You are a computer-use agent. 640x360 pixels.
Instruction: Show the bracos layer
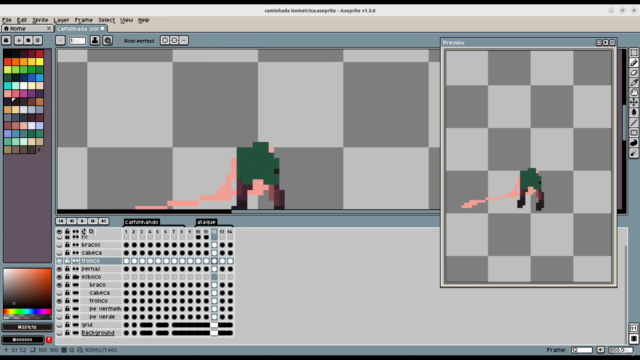point(60,245)
